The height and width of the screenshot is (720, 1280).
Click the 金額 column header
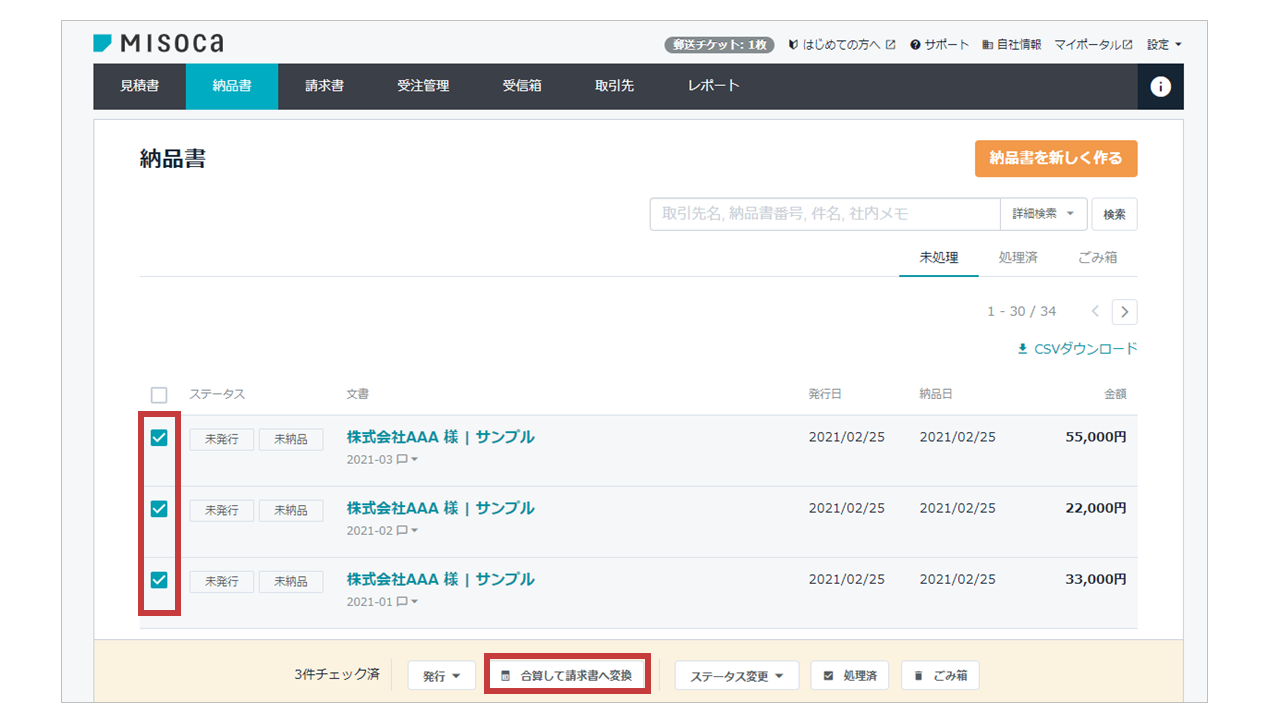(1115, 394)
